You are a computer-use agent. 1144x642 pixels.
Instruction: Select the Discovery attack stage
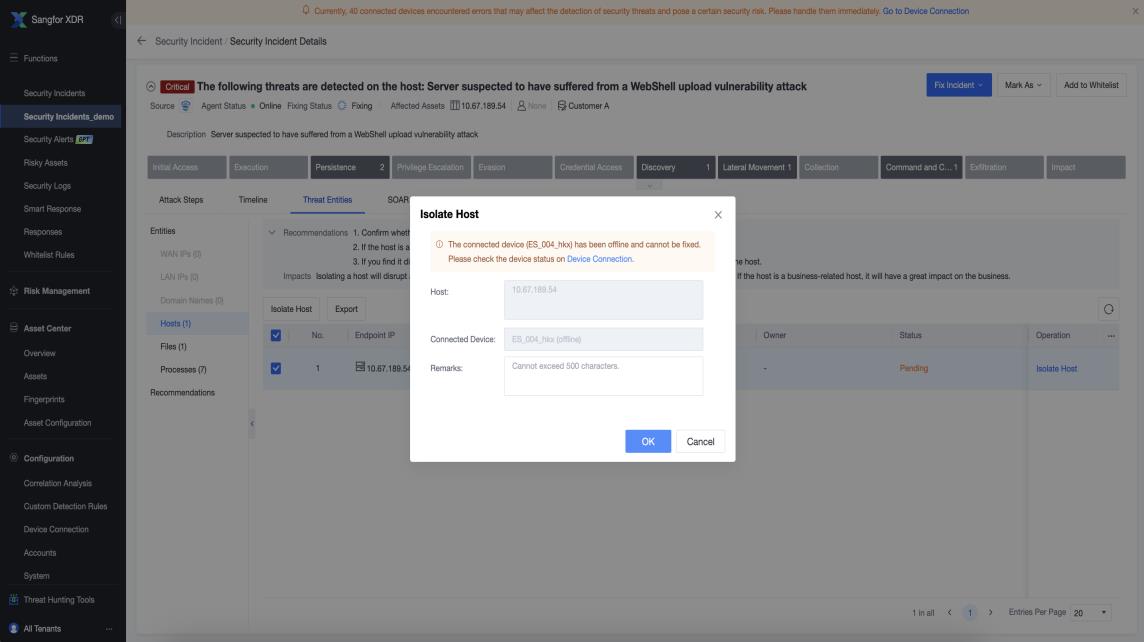(676, 167)
